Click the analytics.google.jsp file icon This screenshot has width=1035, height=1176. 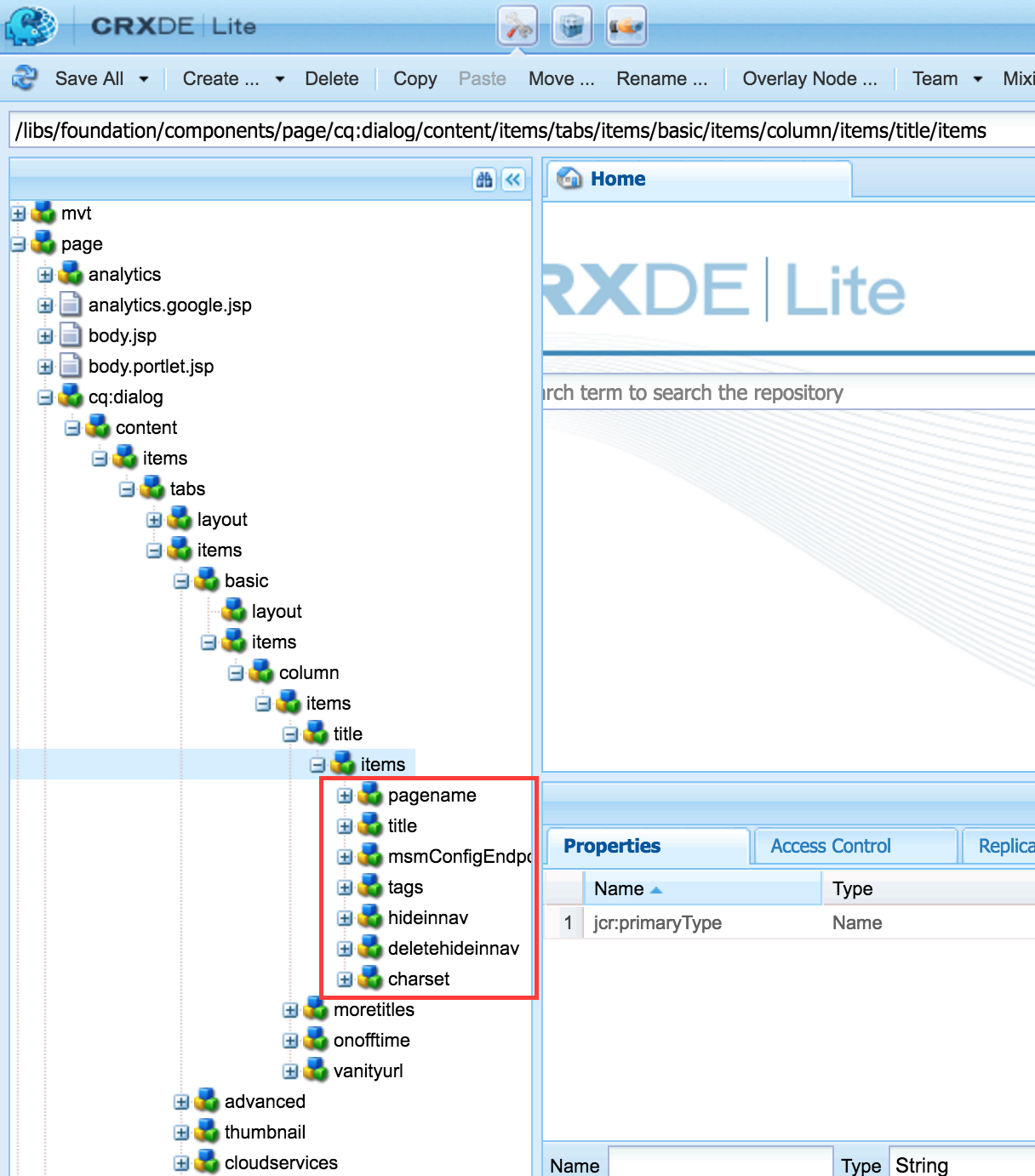pyautogui.click(x=71, y=305)
